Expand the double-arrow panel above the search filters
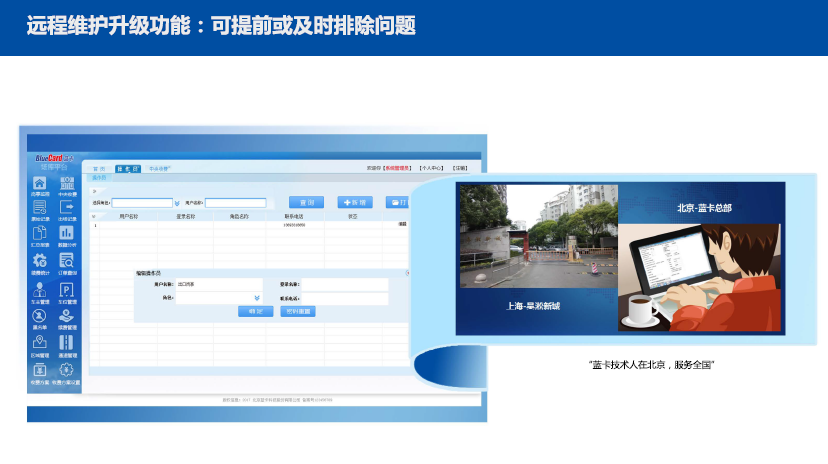Screen dimensions: 828x464 pos(95,190)
